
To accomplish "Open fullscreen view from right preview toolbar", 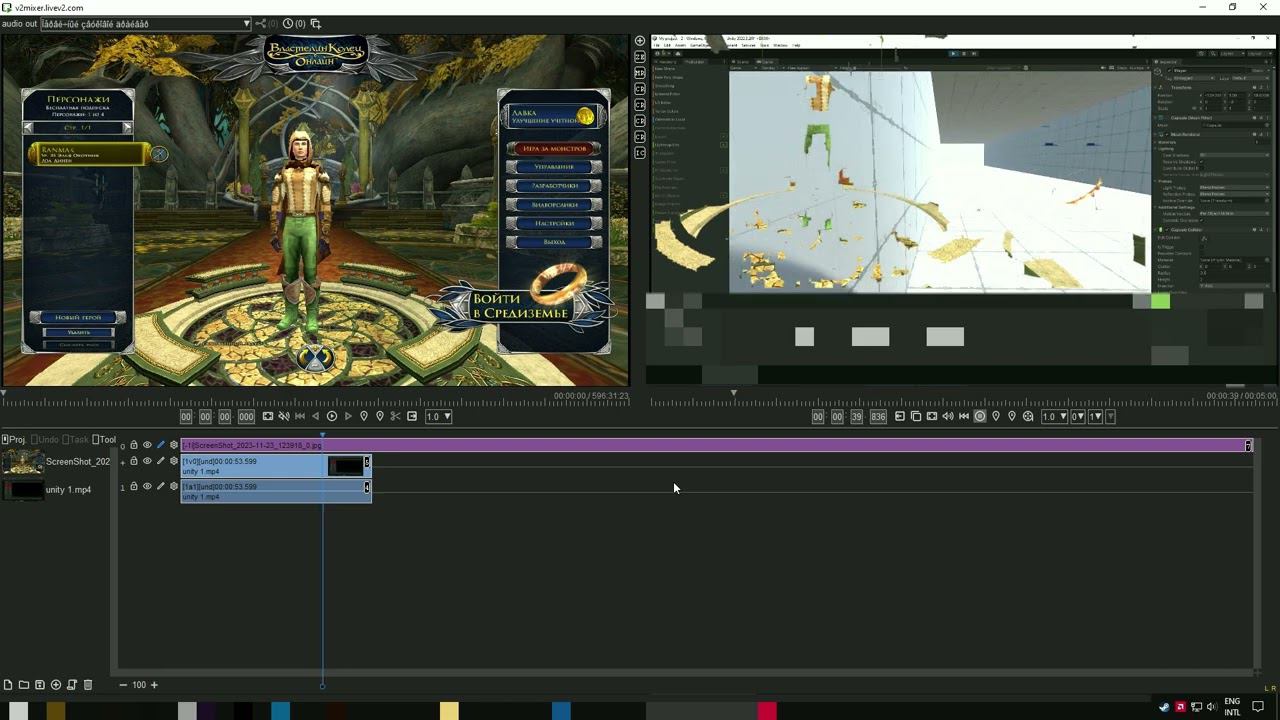I will pos(932,416).
